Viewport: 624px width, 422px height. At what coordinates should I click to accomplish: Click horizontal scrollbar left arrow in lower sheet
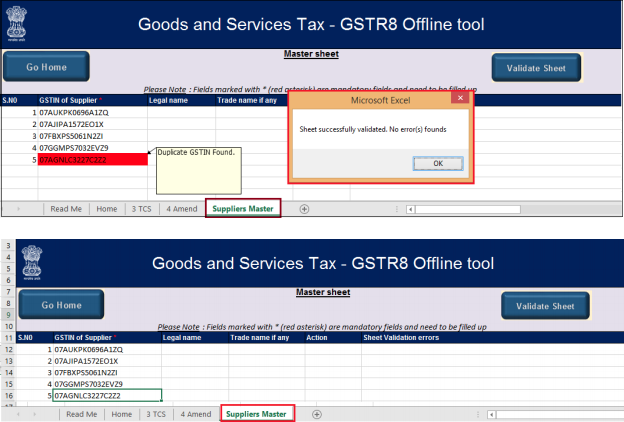(491, 415)
